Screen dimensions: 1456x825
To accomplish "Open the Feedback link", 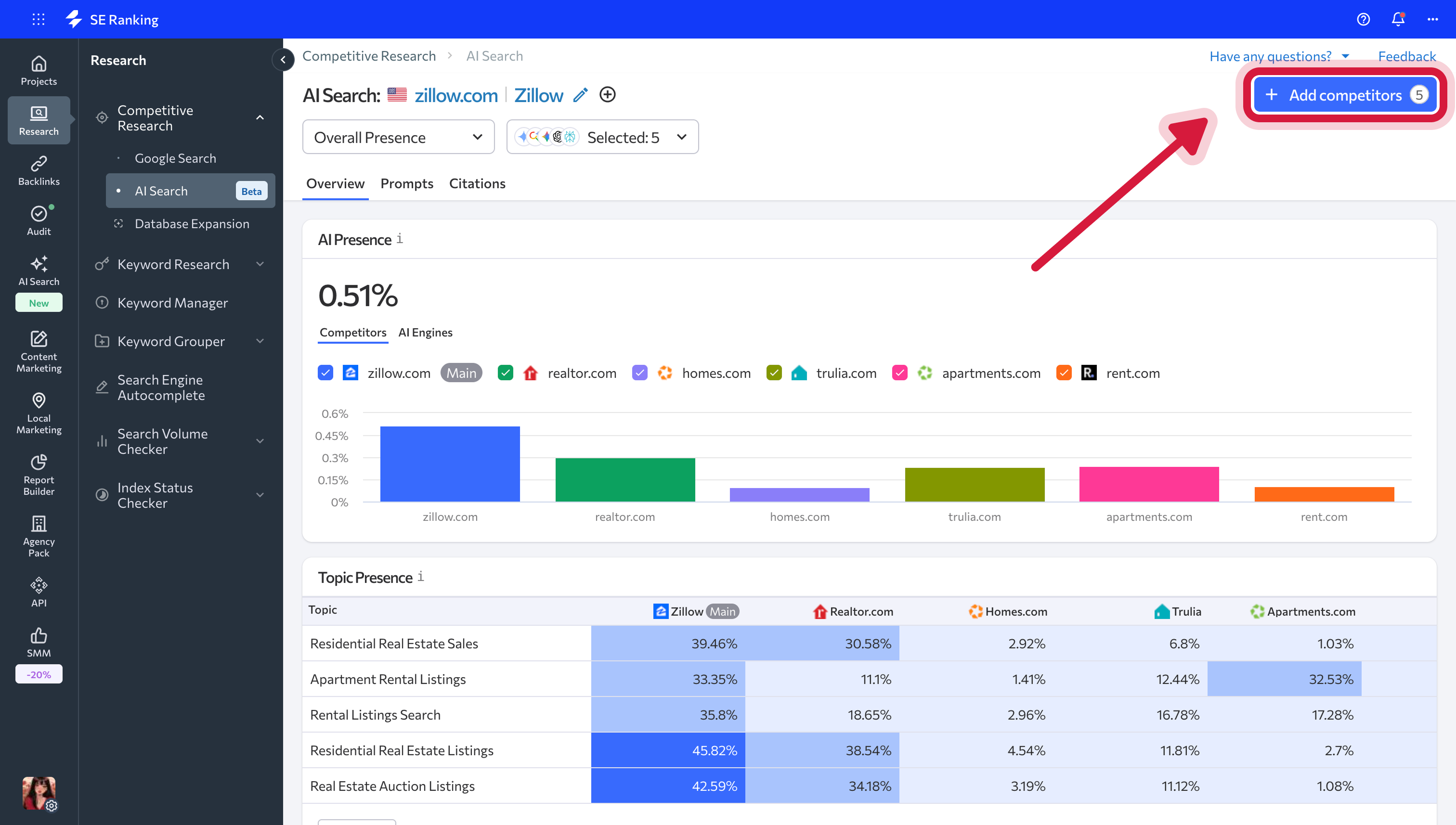I will tap(1407, 56).
